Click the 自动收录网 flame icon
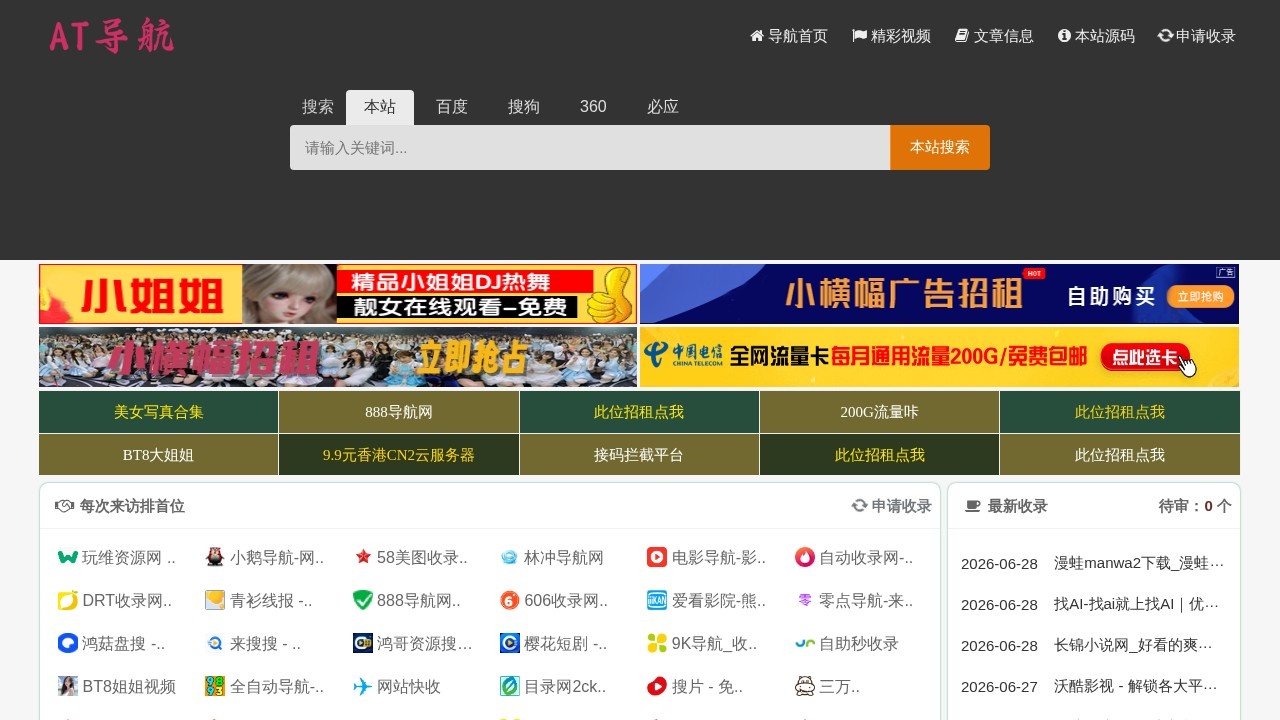Viewport: 1280px width, 720px height. pyautogui.click(x=805, y=558)
